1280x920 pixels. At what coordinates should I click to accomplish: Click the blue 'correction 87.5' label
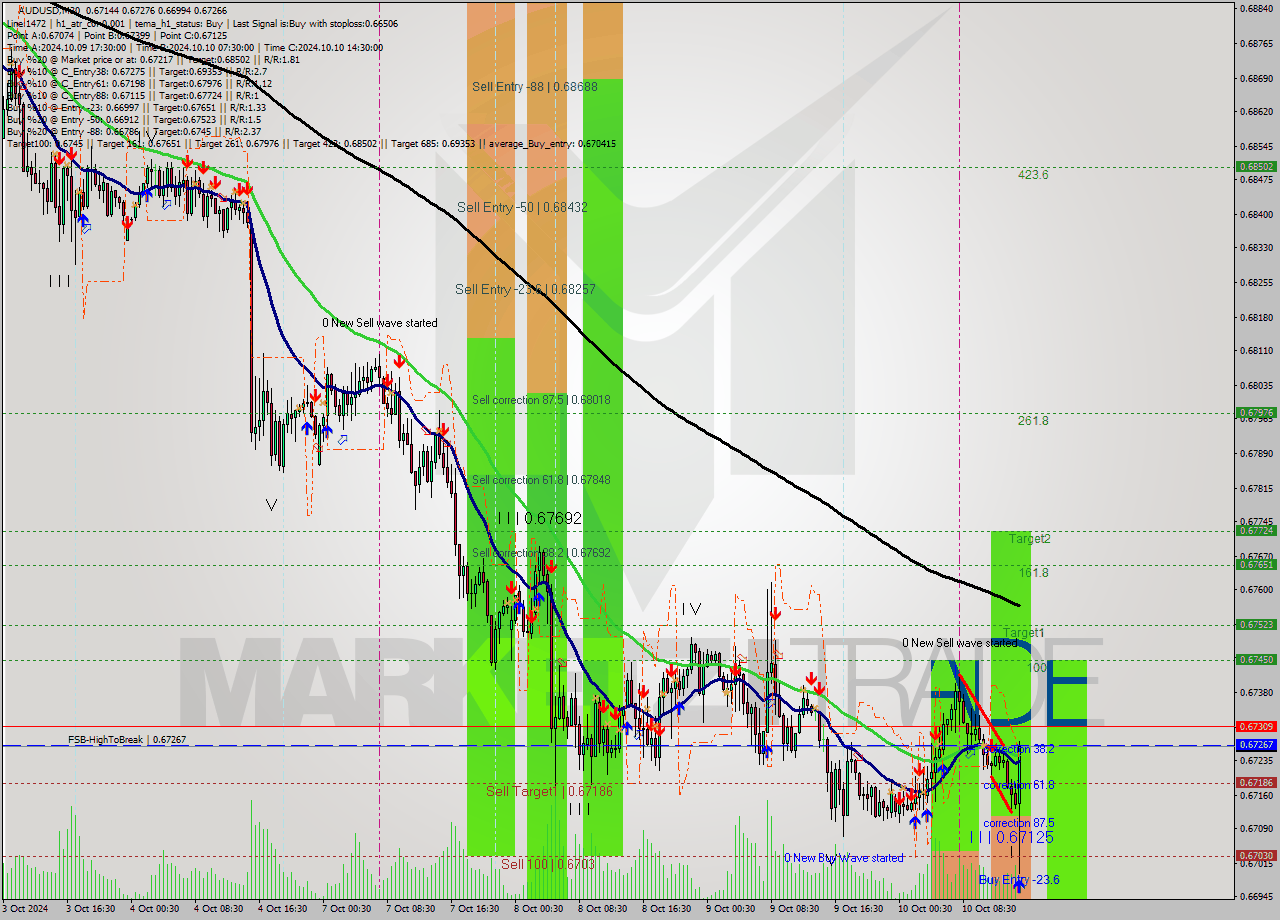pos(1019,822)
